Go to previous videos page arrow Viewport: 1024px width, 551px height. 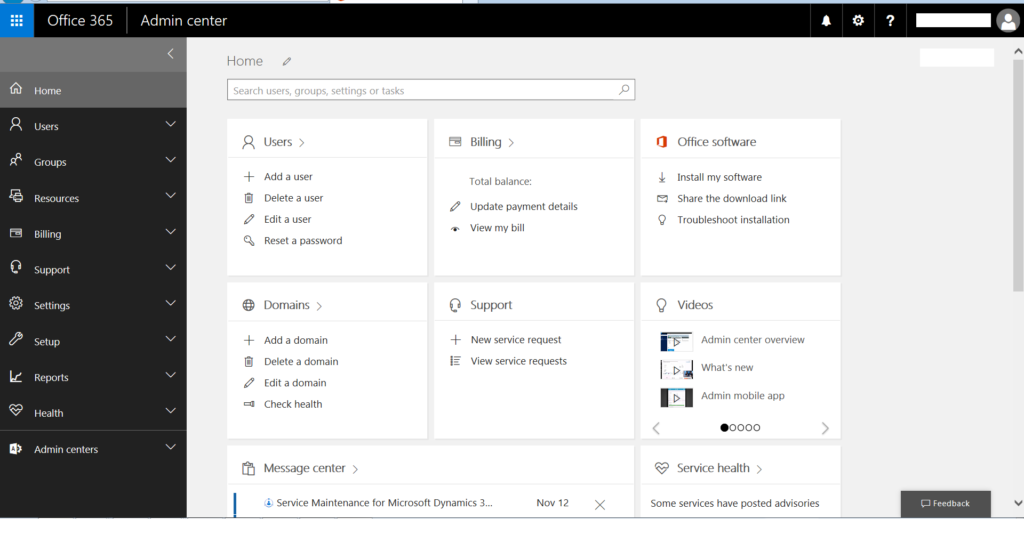[x=656, y=428]
